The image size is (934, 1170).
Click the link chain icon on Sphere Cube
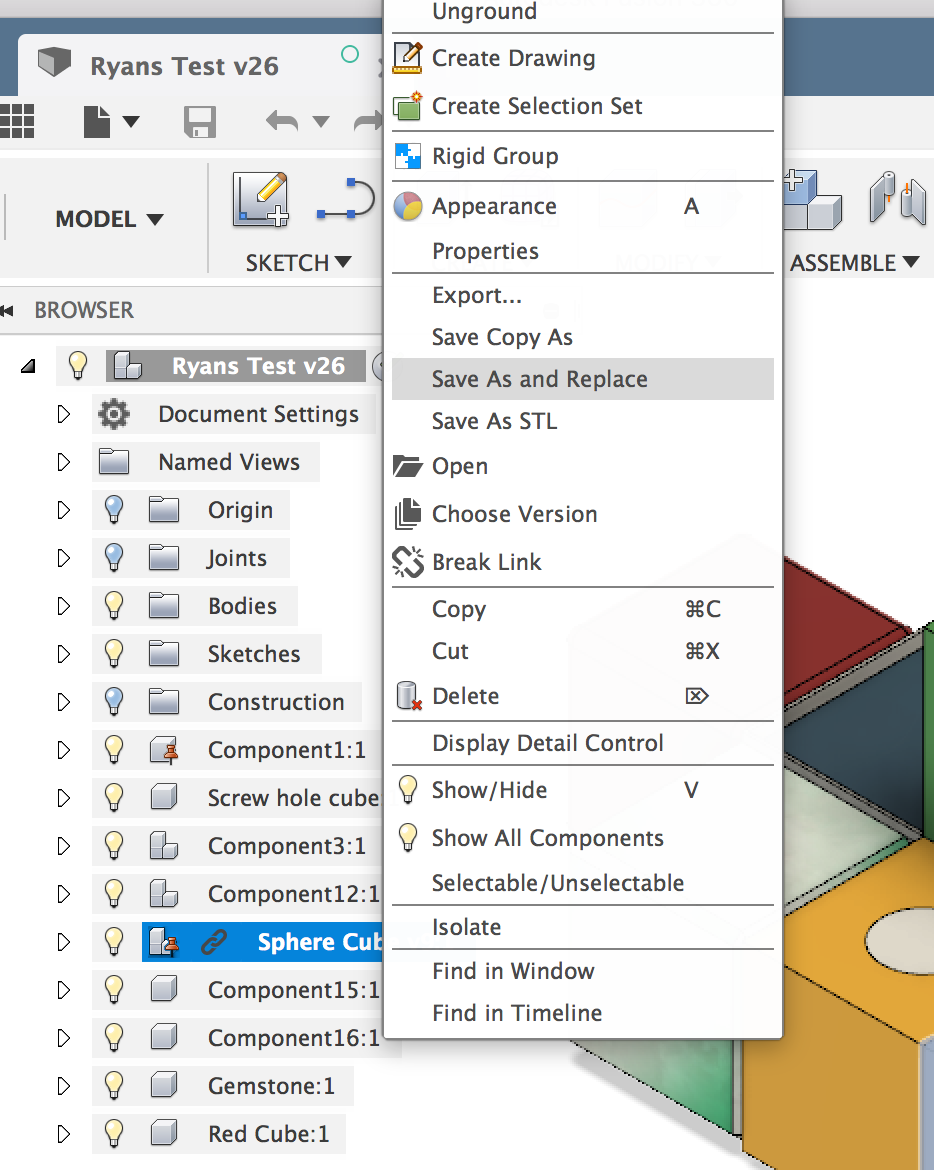tap(214, 942)
